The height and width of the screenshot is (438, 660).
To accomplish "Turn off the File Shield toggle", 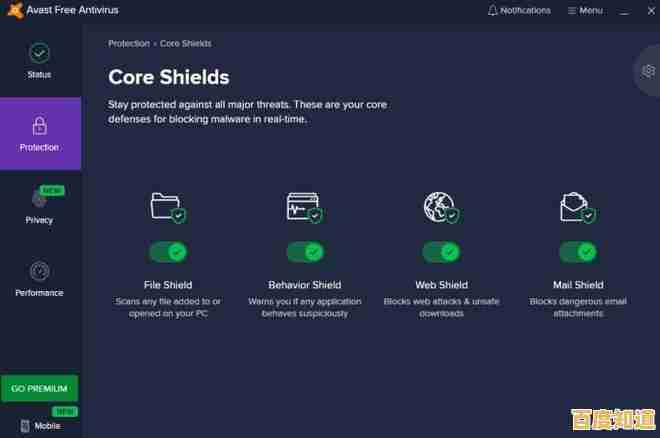I will [167, 252].
